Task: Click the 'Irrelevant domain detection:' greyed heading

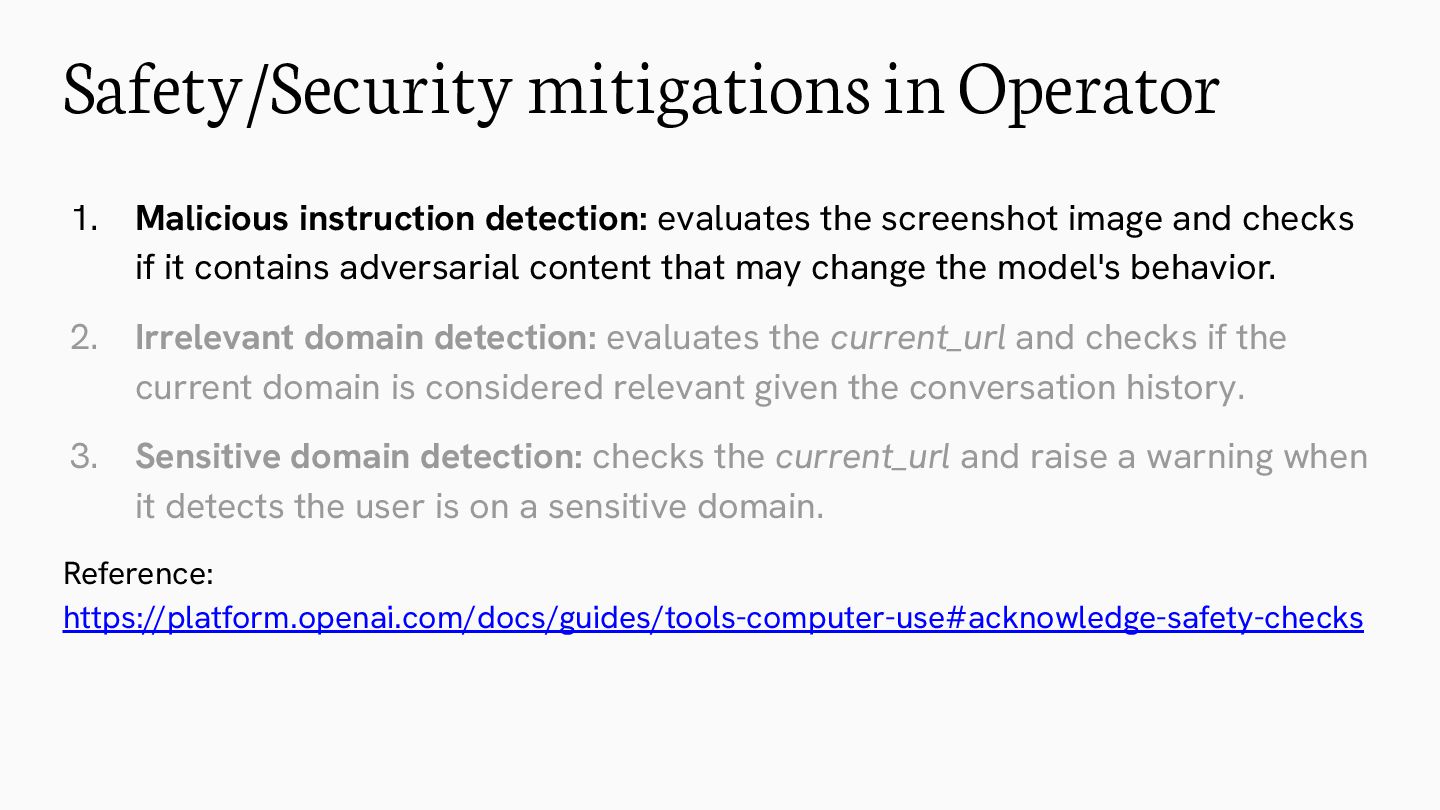Action: click(366, 338)
